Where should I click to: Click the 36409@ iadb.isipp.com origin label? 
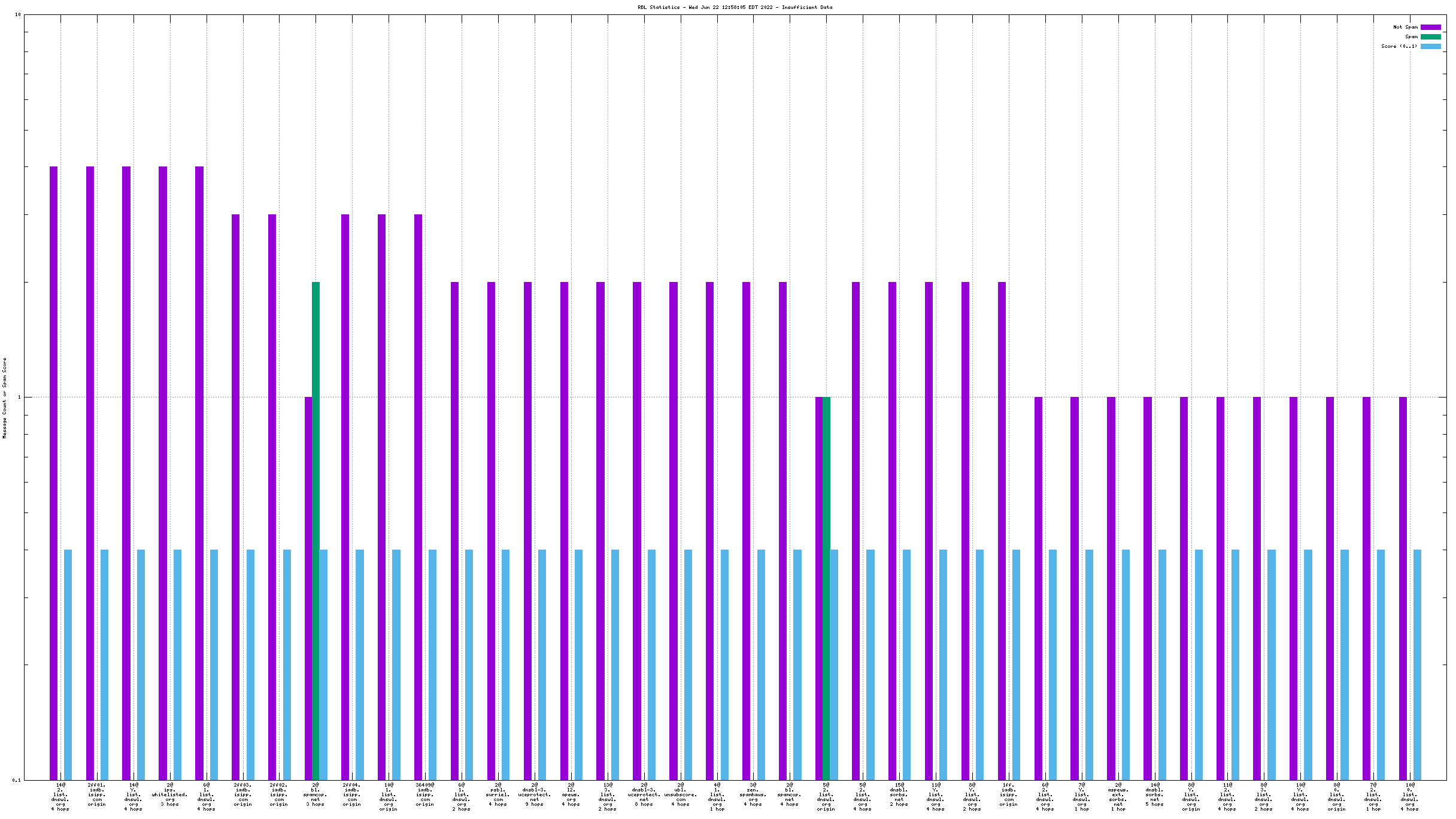pos(424,794)
